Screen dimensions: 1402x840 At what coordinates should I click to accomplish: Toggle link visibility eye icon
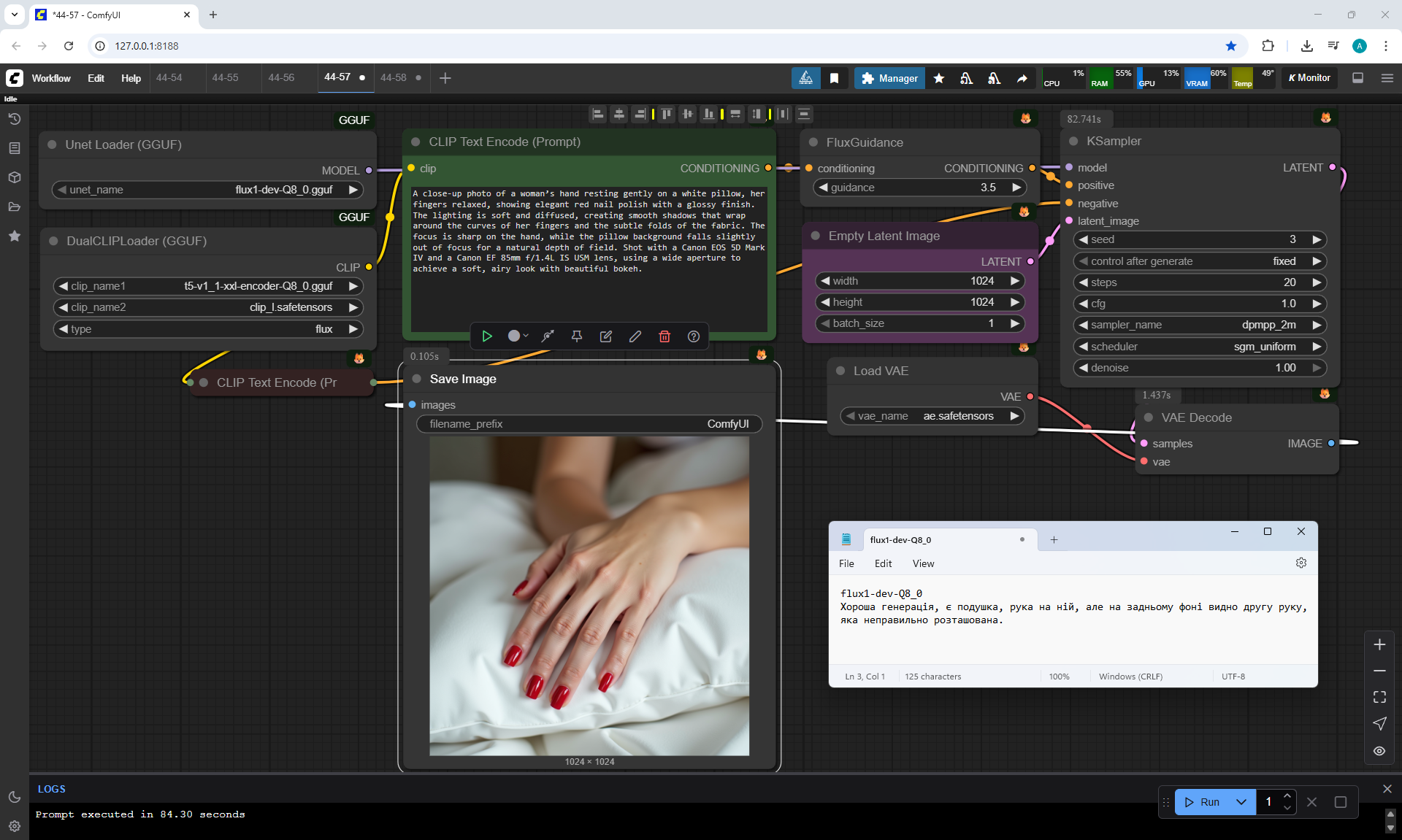coord(1379,750)
